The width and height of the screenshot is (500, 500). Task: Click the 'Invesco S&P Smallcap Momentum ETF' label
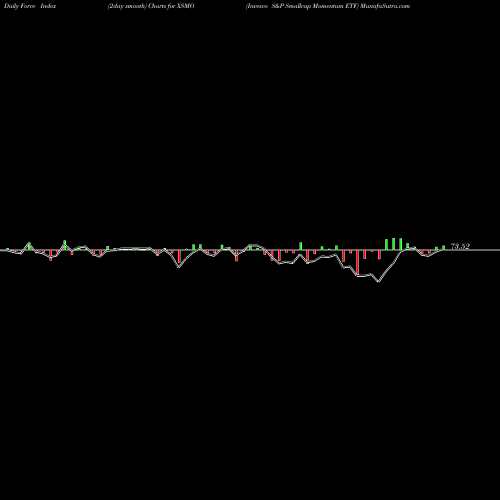pyautogui.click(x=302, y=6)
